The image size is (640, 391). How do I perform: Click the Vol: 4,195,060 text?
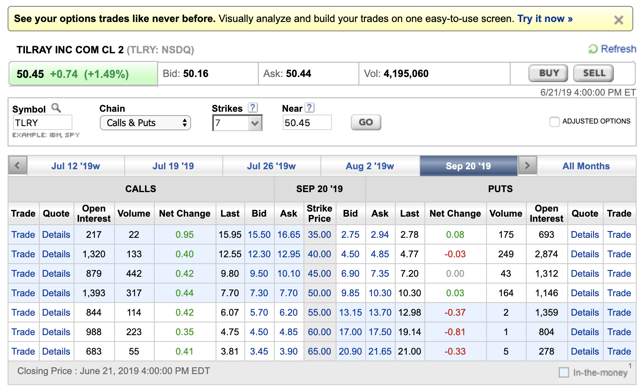click(x=396, y=73)
